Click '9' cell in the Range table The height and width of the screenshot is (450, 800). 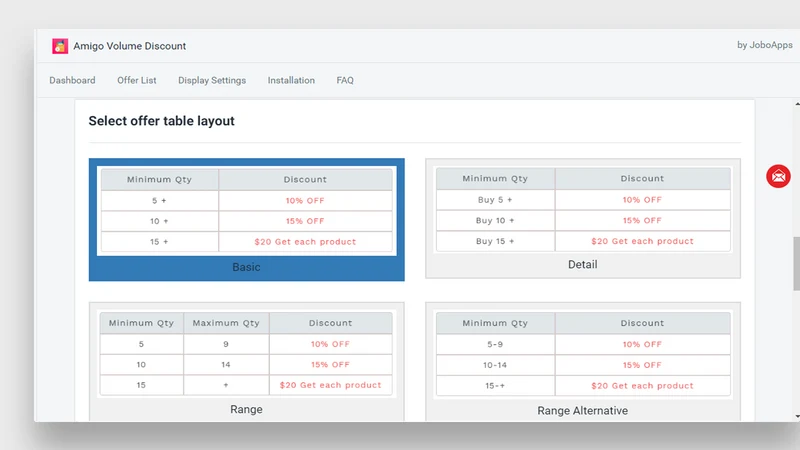point(226,344)
